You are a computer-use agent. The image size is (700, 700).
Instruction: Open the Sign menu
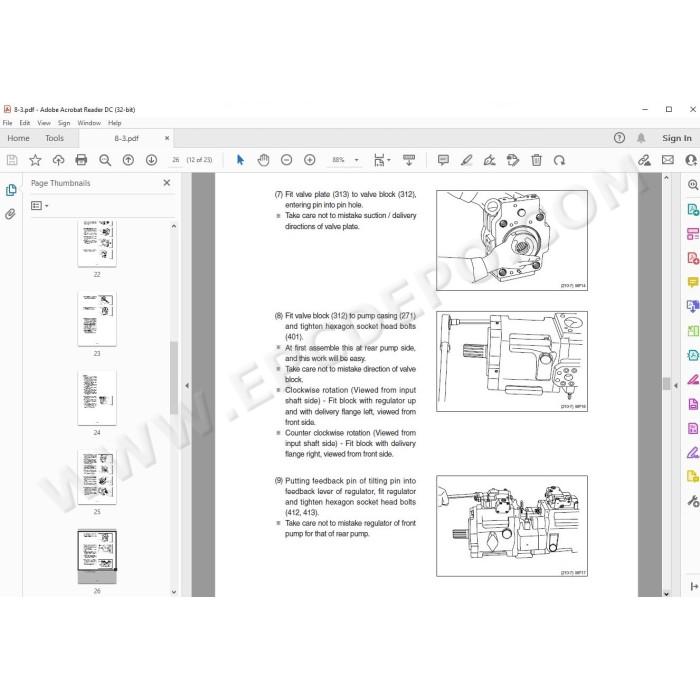coord(64,123)
